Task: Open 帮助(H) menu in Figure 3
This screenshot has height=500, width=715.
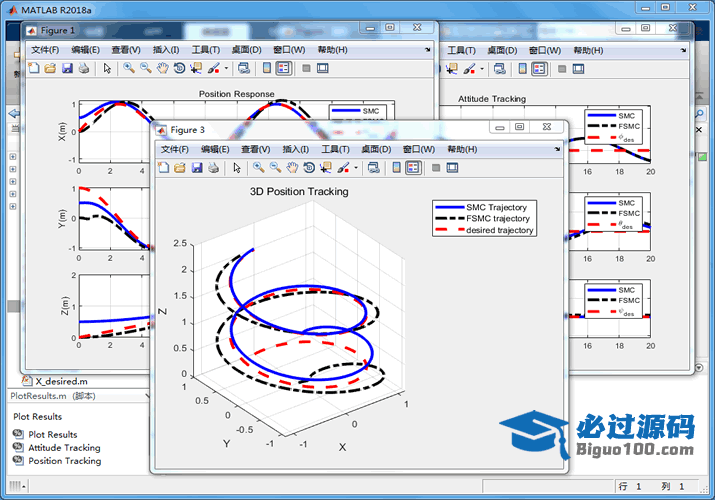Action: tap(462, 149)
